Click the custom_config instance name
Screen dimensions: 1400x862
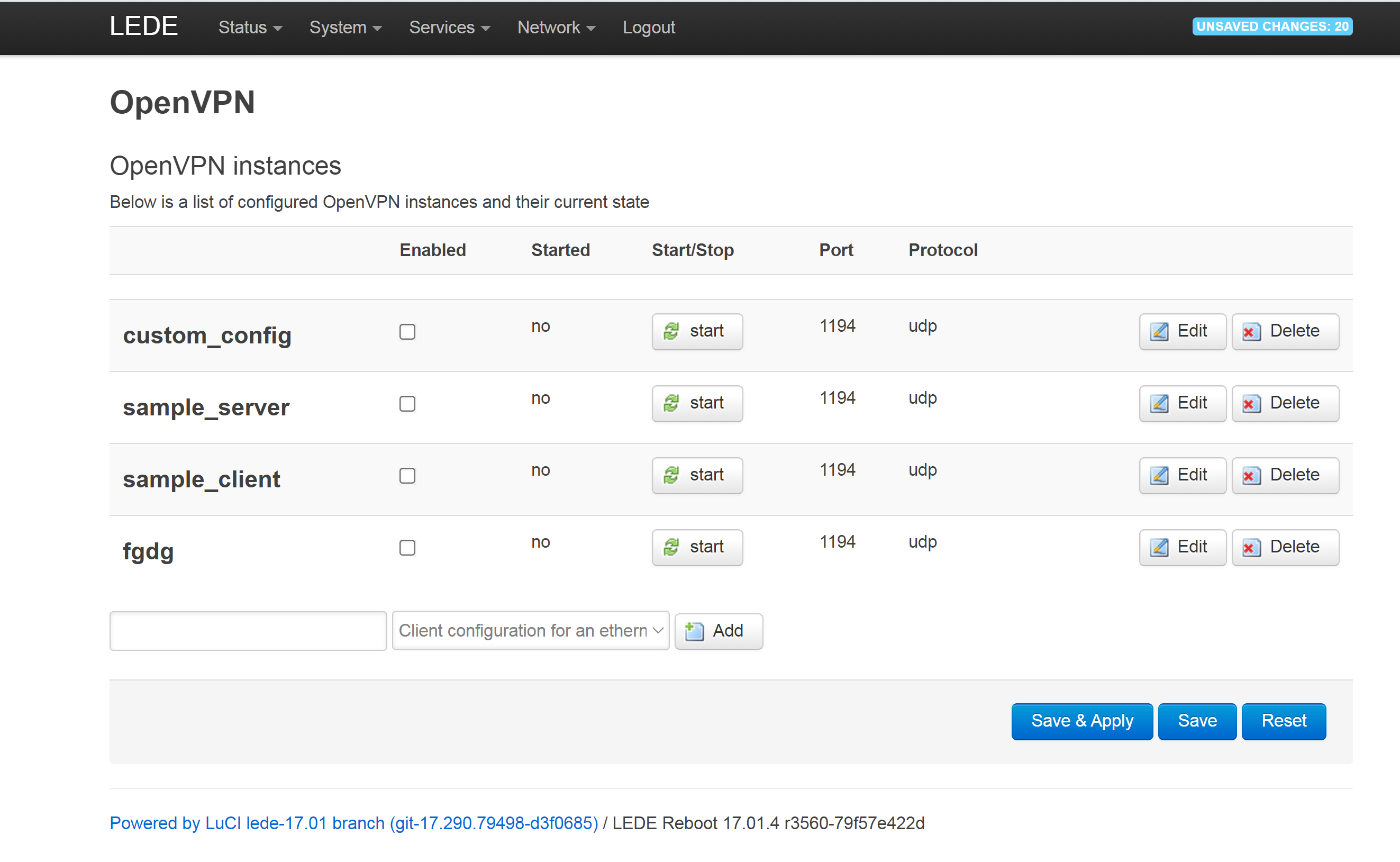pos(207,335)
